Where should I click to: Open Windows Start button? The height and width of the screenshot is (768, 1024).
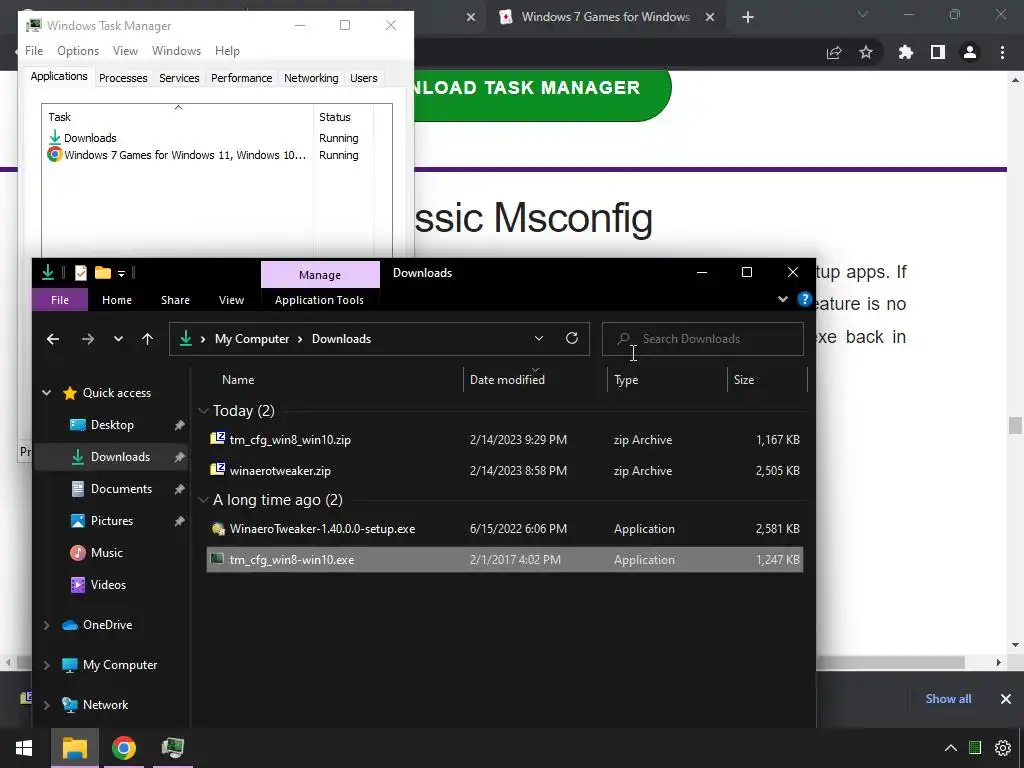[24, 748]
